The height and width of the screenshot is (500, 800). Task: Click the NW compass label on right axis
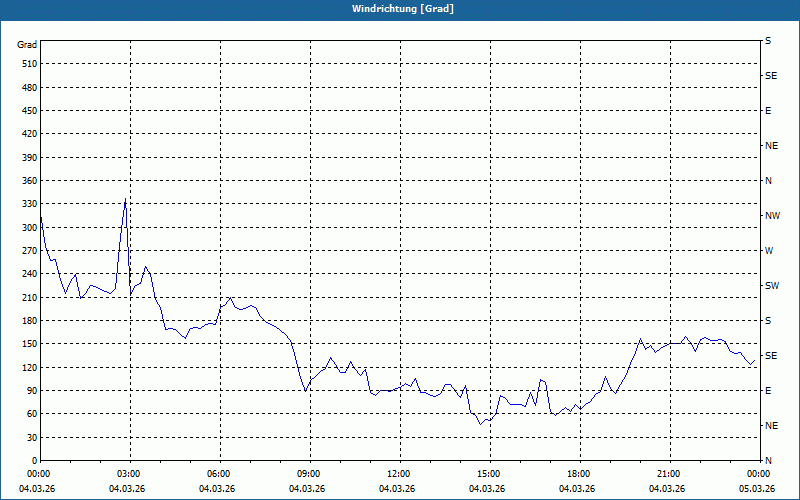771,216
